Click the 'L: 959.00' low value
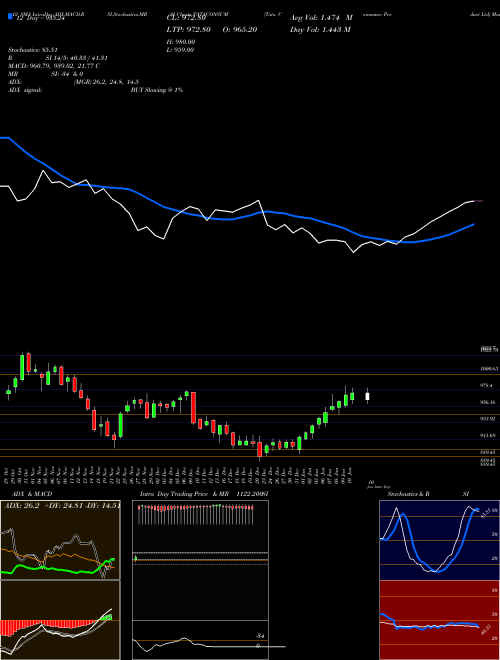 [180, 50]
